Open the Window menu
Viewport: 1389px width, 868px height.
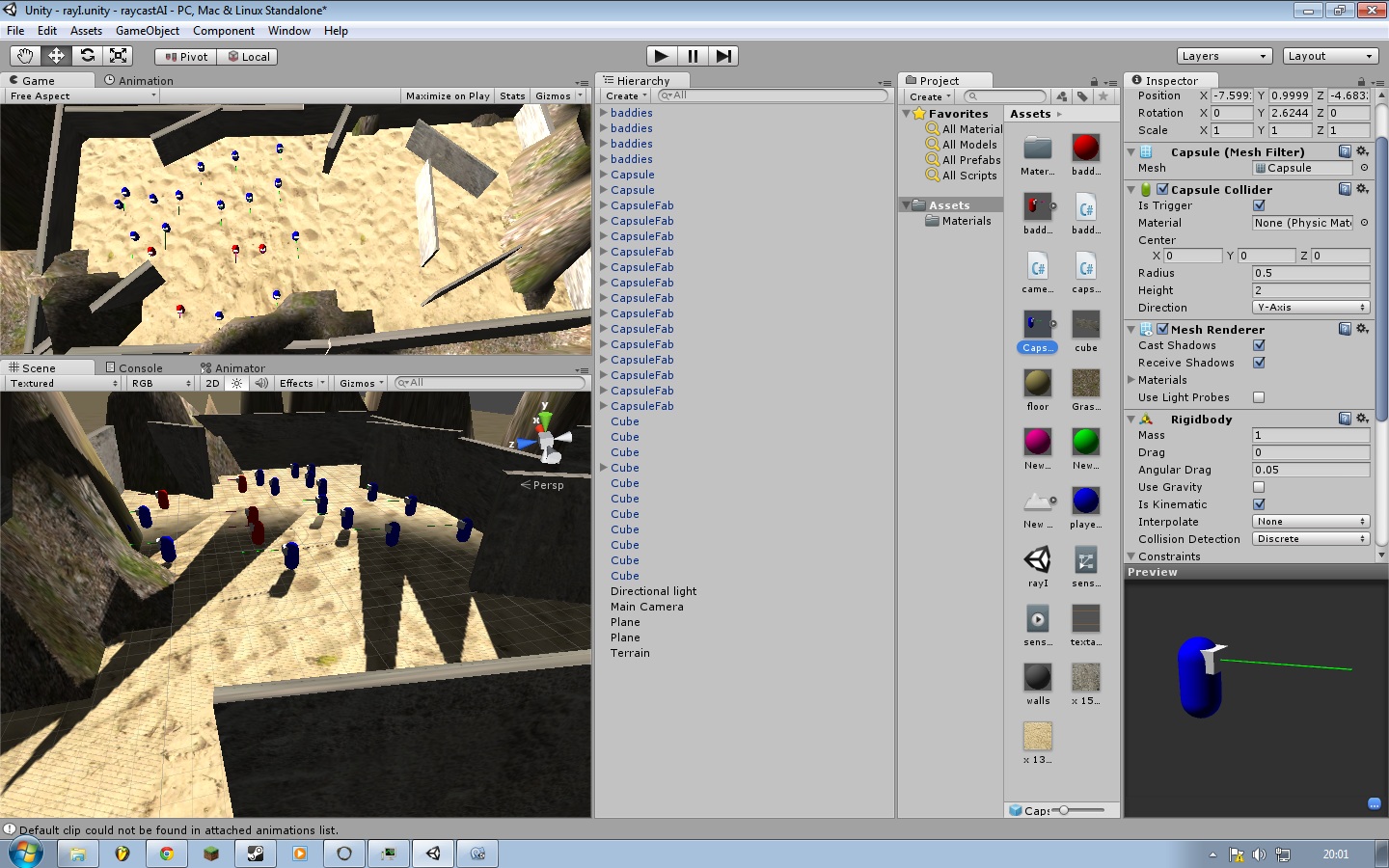point(289,31)
